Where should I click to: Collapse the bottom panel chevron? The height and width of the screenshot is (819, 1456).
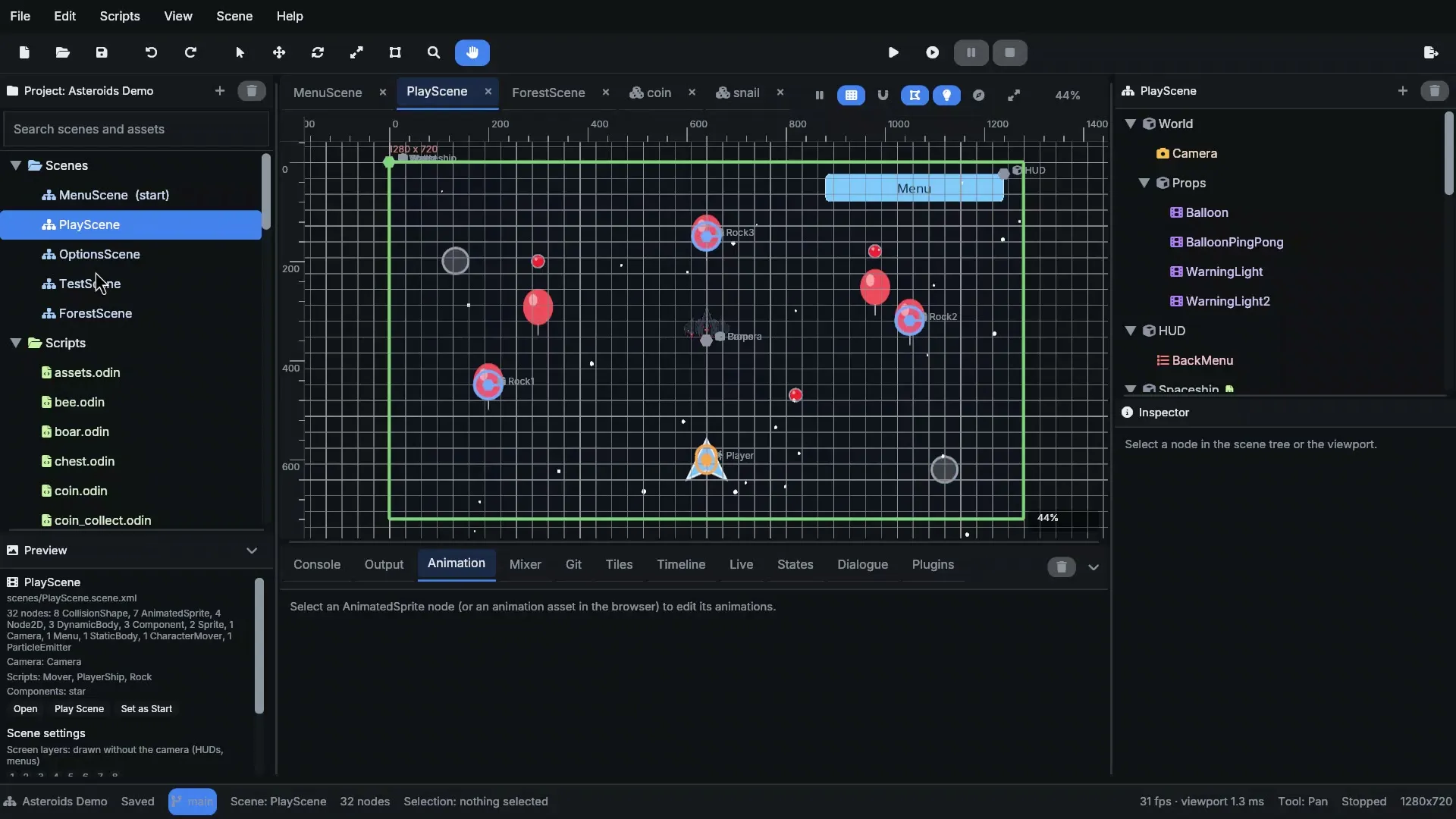pos(1094,567)
